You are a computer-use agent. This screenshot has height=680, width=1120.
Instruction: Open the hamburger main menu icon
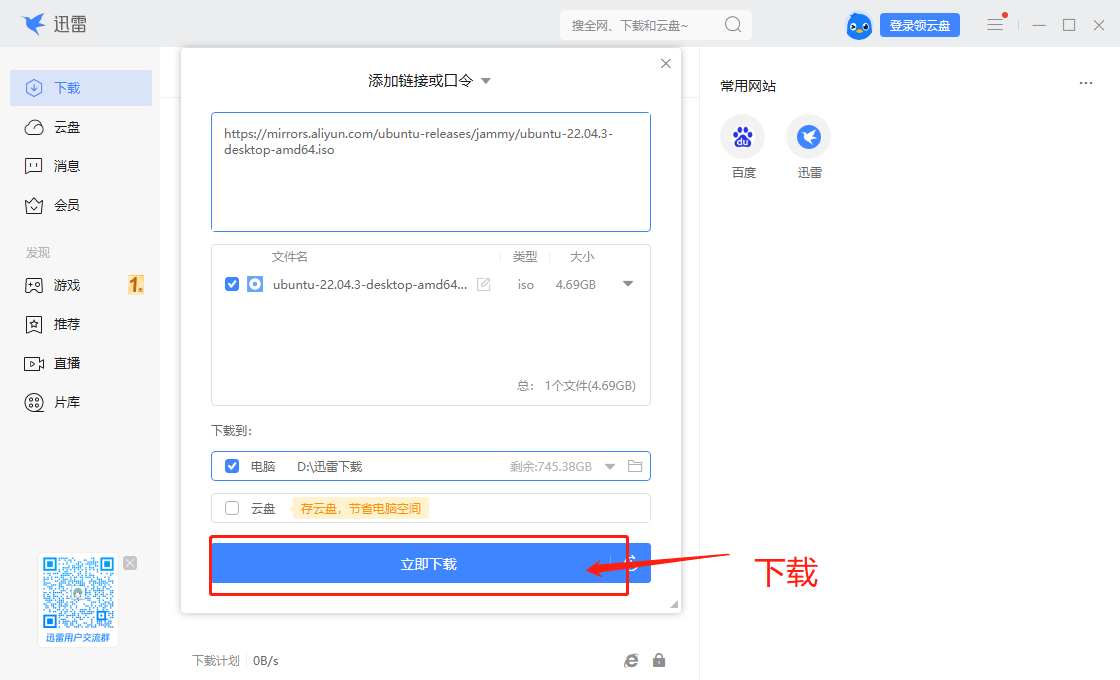(x=995, y=25)
